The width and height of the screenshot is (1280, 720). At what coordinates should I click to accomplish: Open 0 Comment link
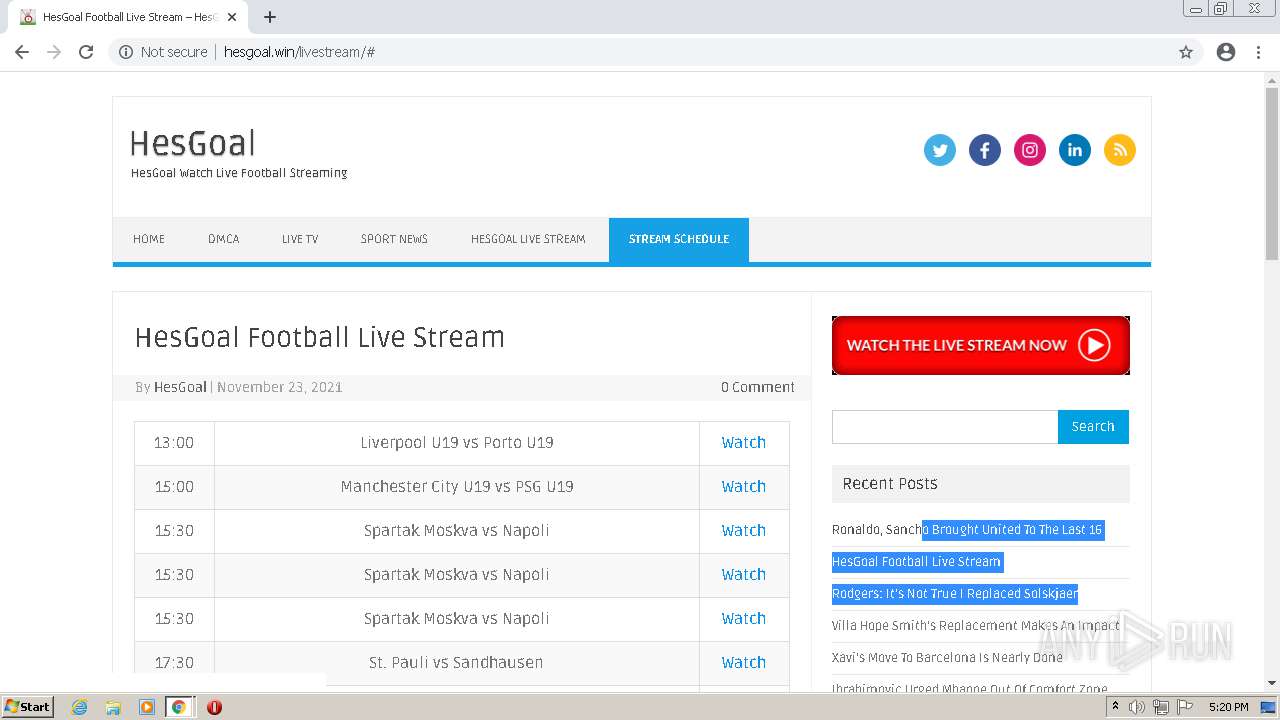[758, 387]
